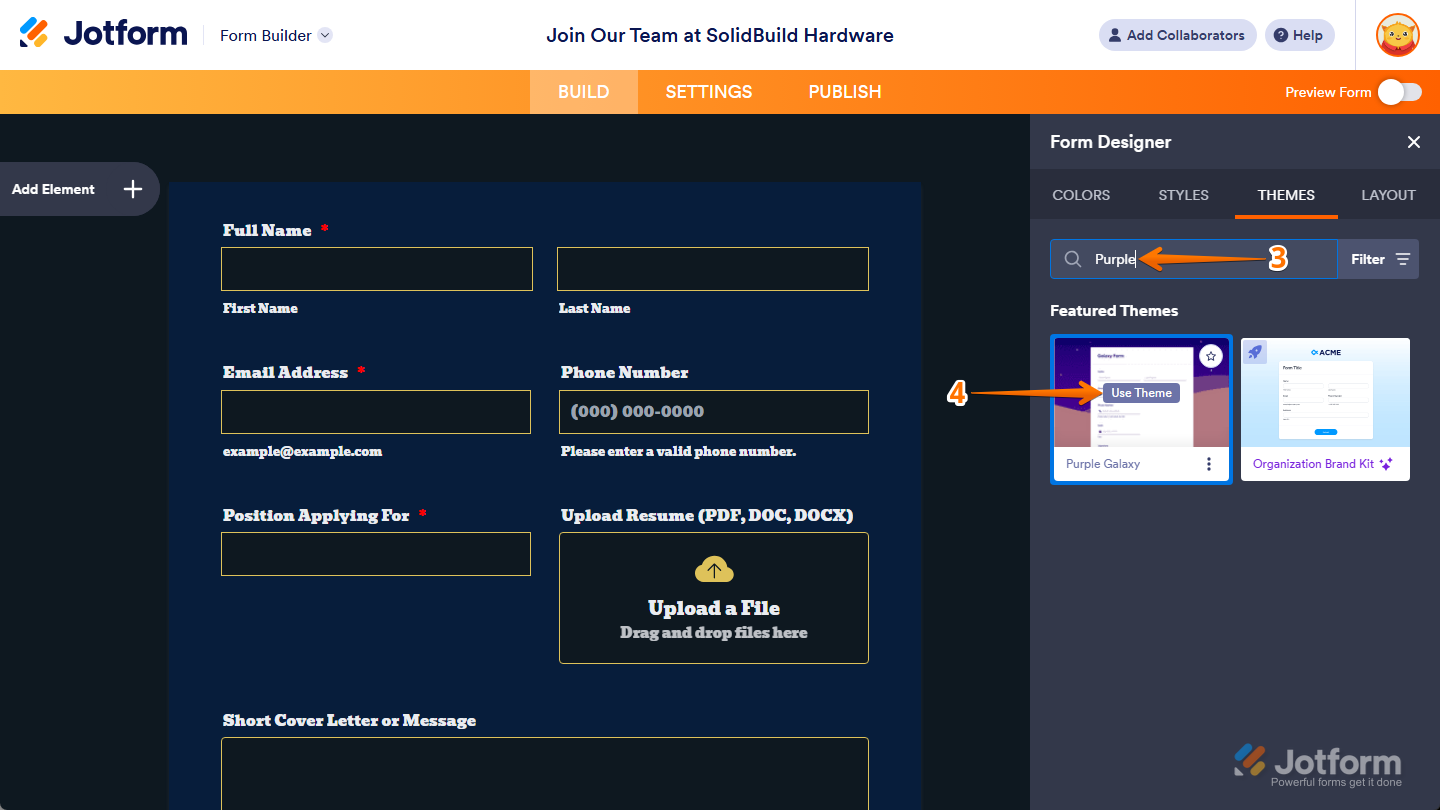
Task: Switch to the BUILD tab
Action: click(x=584, y=92)
